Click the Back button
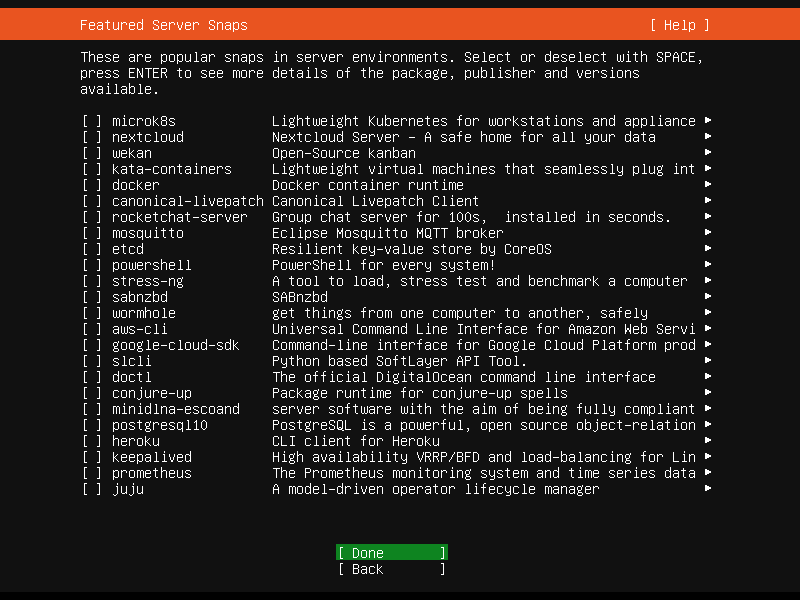The height and width of the screenshot is (600, 800). point(391,569)
